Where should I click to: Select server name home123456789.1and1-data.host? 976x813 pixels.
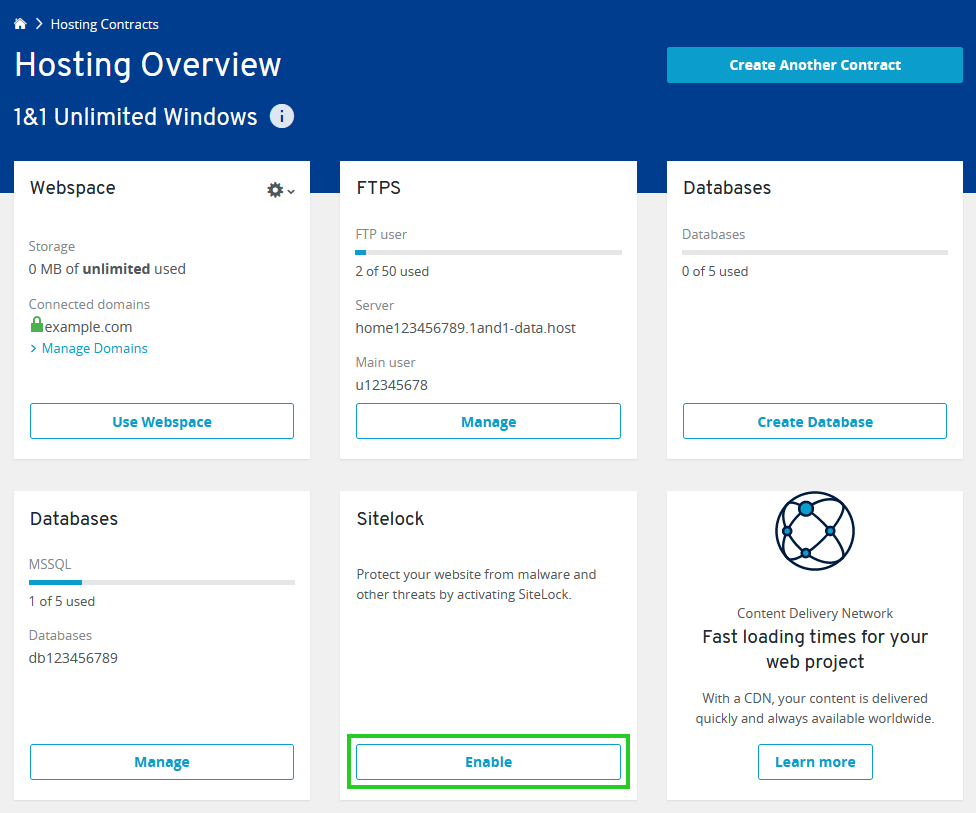coord(466,328)
